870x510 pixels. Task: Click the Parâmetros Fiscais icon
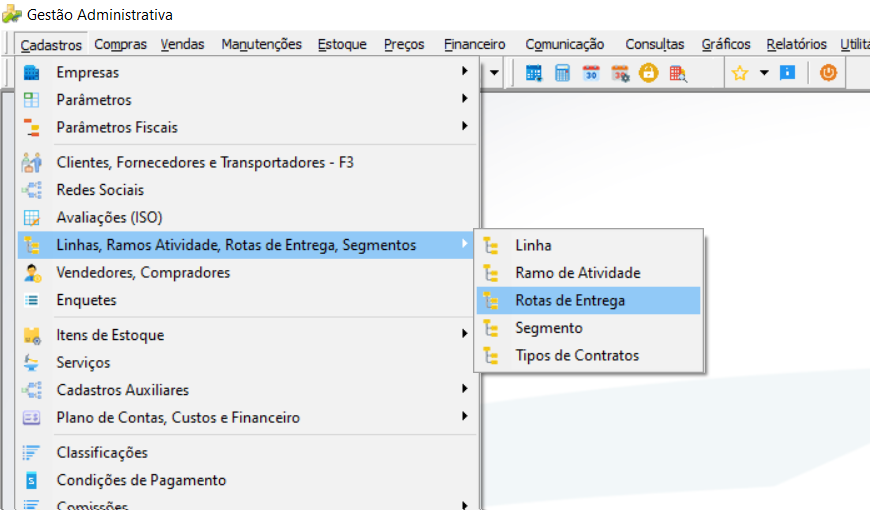32,128
